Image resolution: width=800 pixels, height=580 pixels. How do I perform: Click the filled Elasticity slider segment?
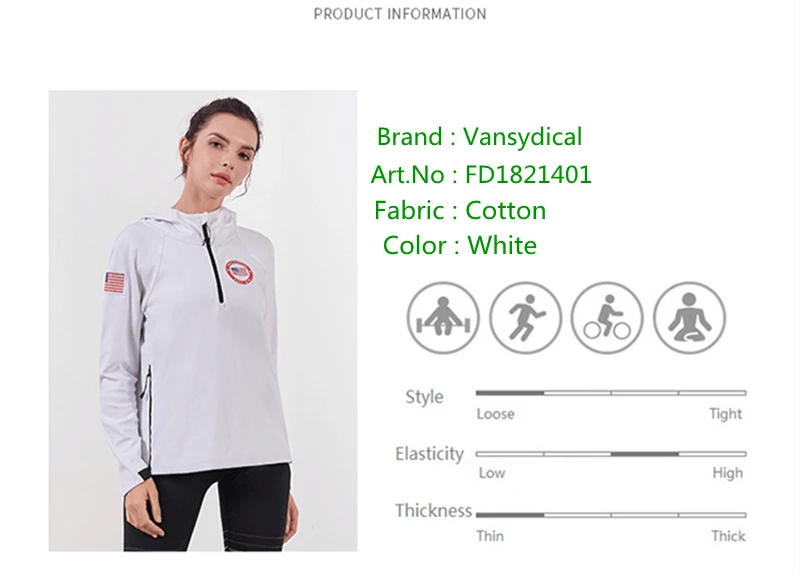[645, 453]
